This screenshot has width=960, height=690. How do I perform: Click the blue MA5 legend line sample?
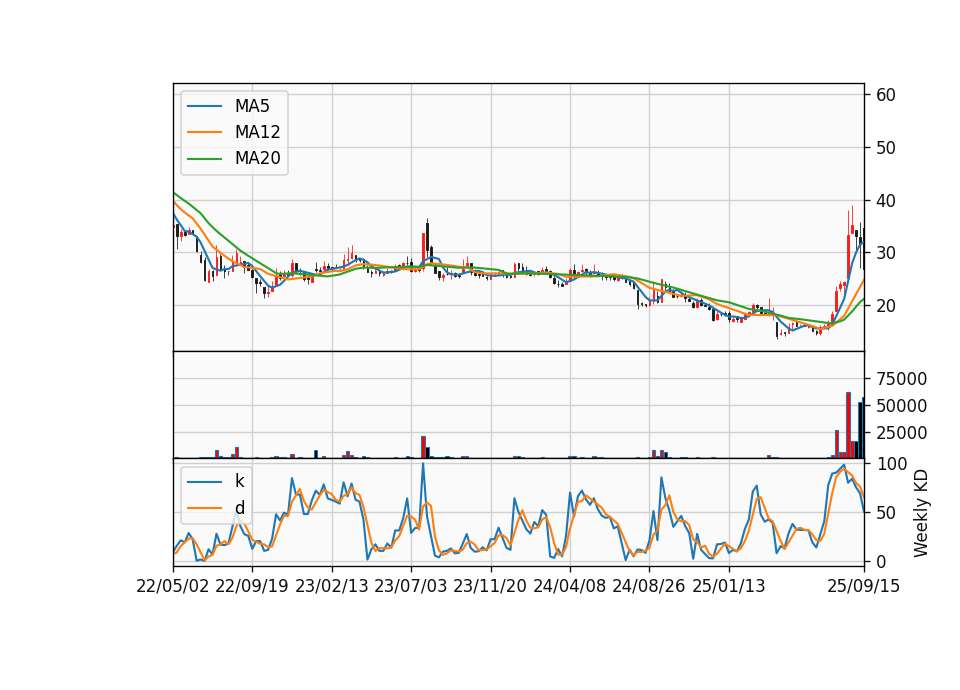point(204,106)
